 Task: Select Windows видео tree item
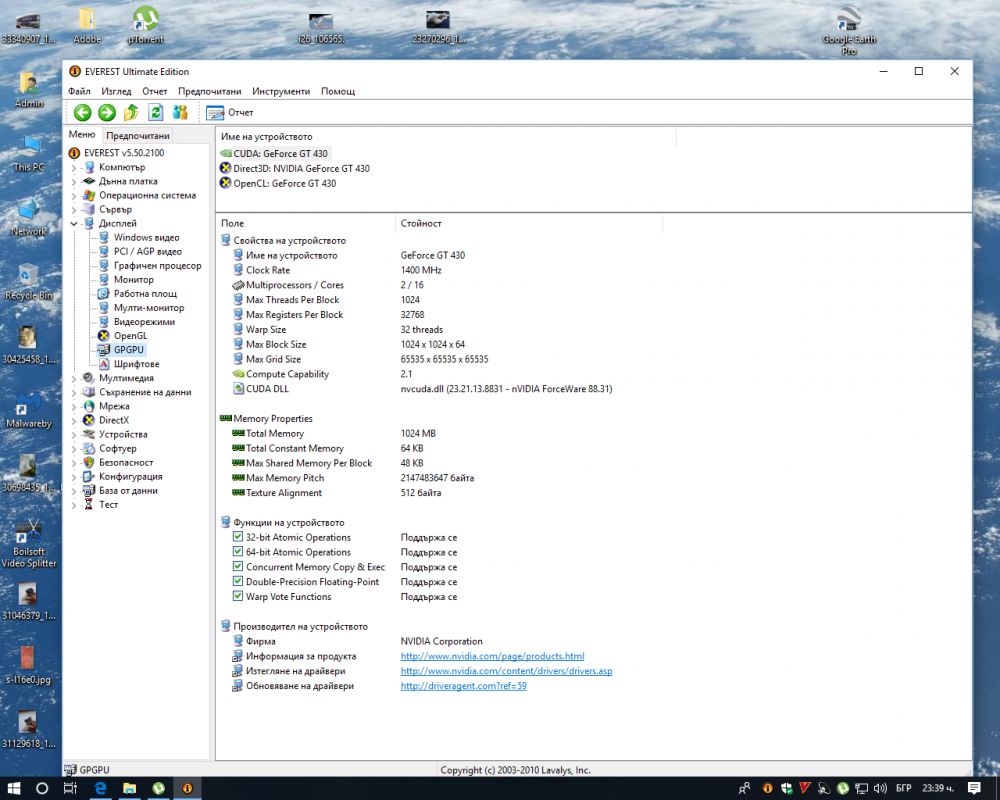pos(146,237)
